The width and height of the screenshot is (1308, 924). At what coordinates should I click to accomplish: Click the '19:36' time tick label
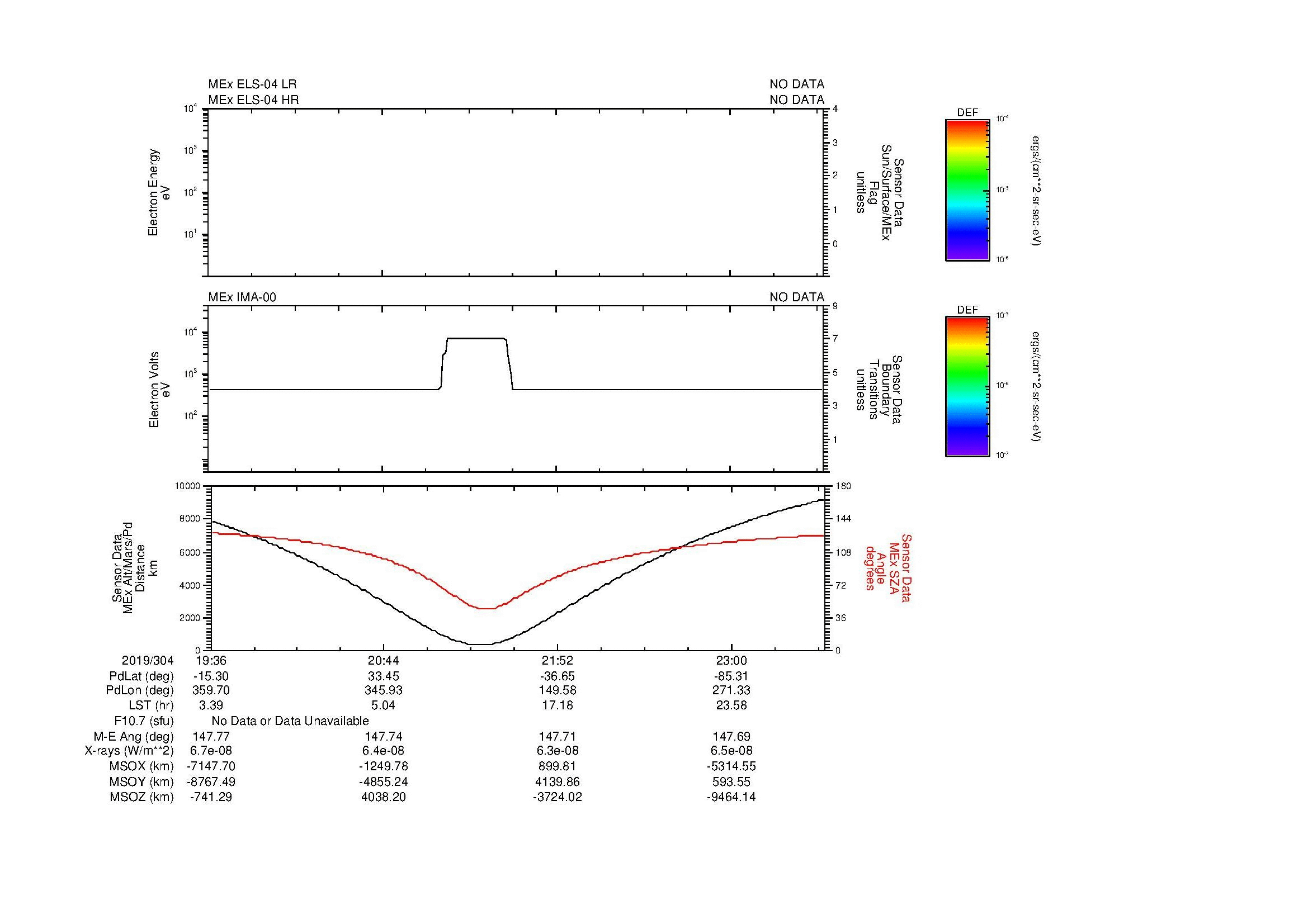point(210,660)
